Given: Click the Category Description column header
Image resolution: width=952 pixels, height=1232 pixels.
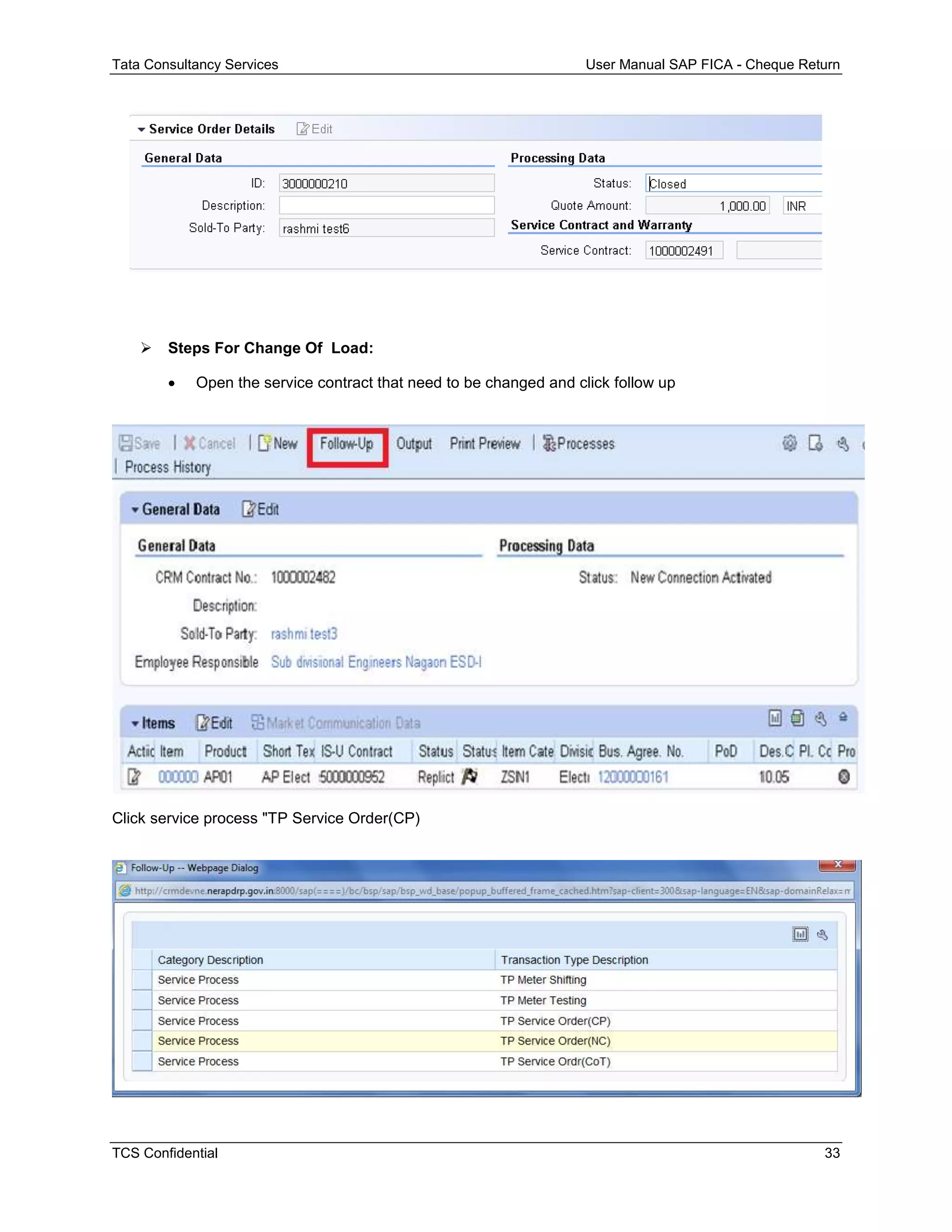Looking at the screenshot, I should point(323,960).
